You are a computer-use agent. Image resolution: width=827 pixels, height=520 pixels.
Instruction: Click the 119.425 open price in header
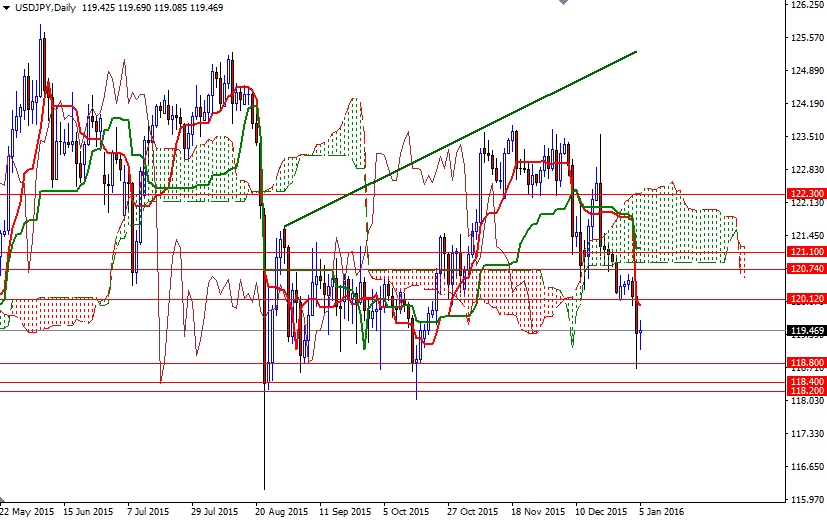pos(99,8)
